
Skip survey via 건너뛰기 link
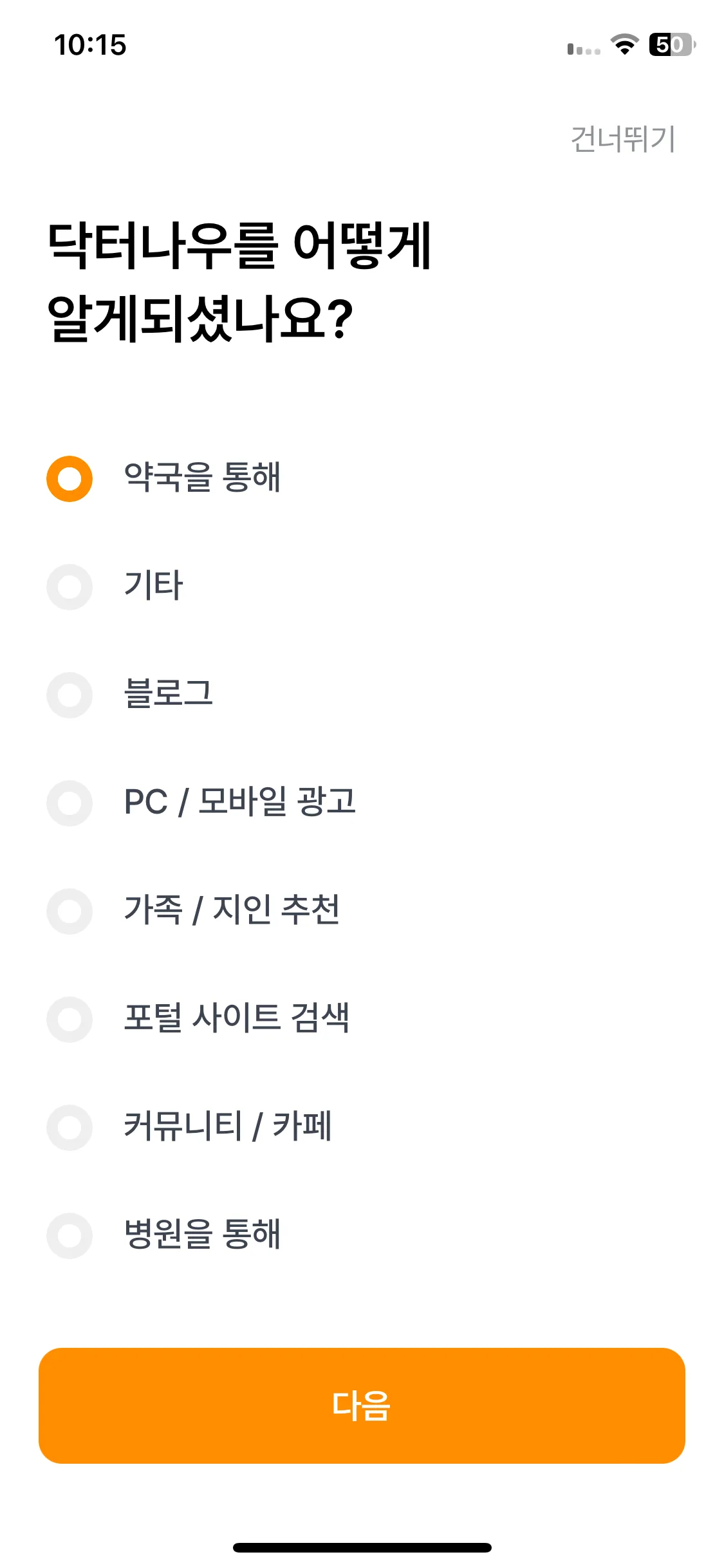click(x=623, y=139)
